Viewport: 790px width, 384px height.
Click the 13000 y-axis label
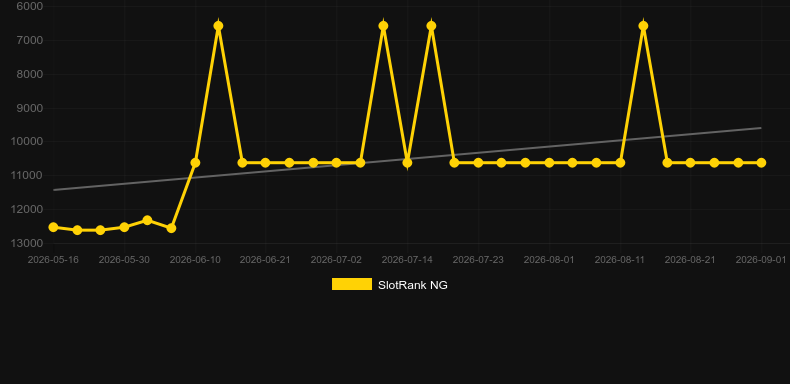(27, 243)
